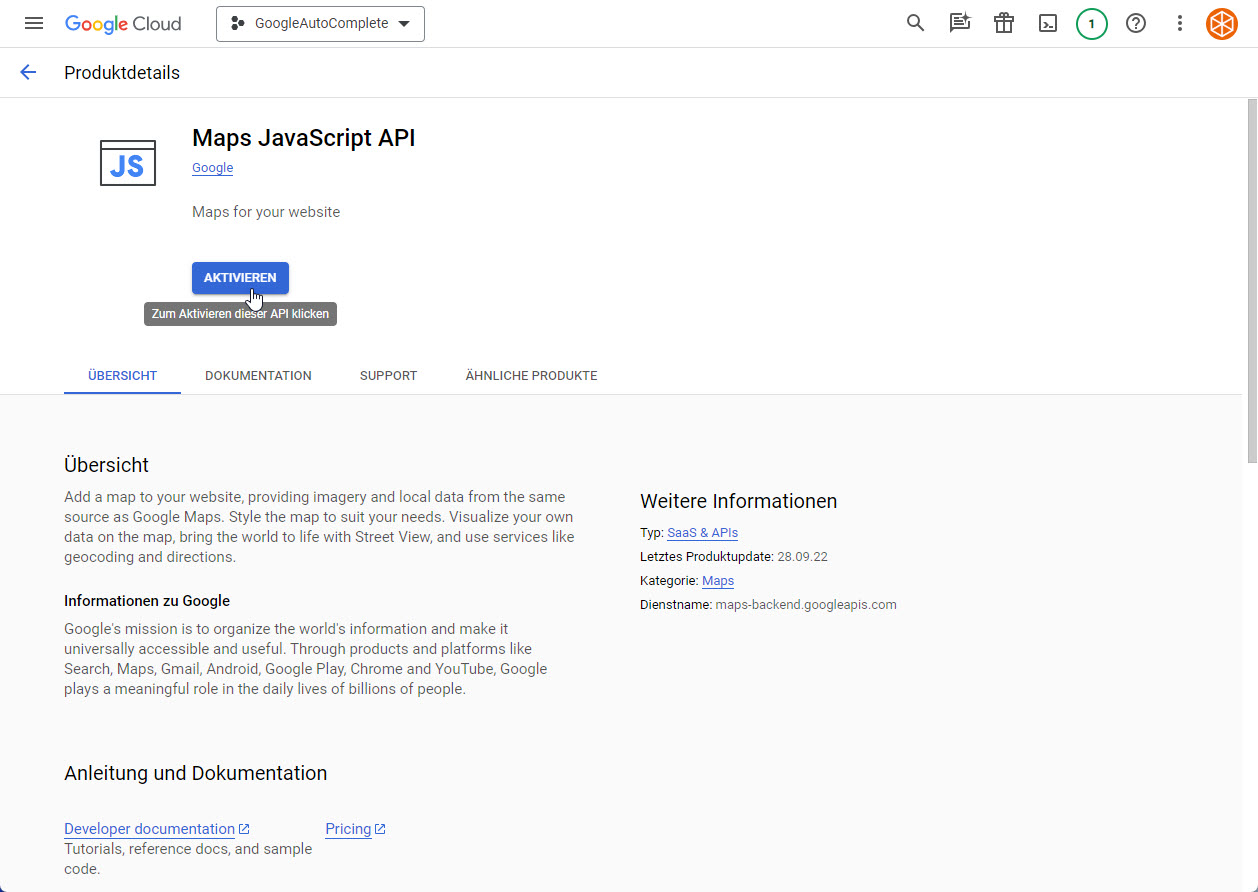Click the Maps JavaScript API heading
Image resolution: width=1258 pixels, height=892 pixels.
[303, 138]
